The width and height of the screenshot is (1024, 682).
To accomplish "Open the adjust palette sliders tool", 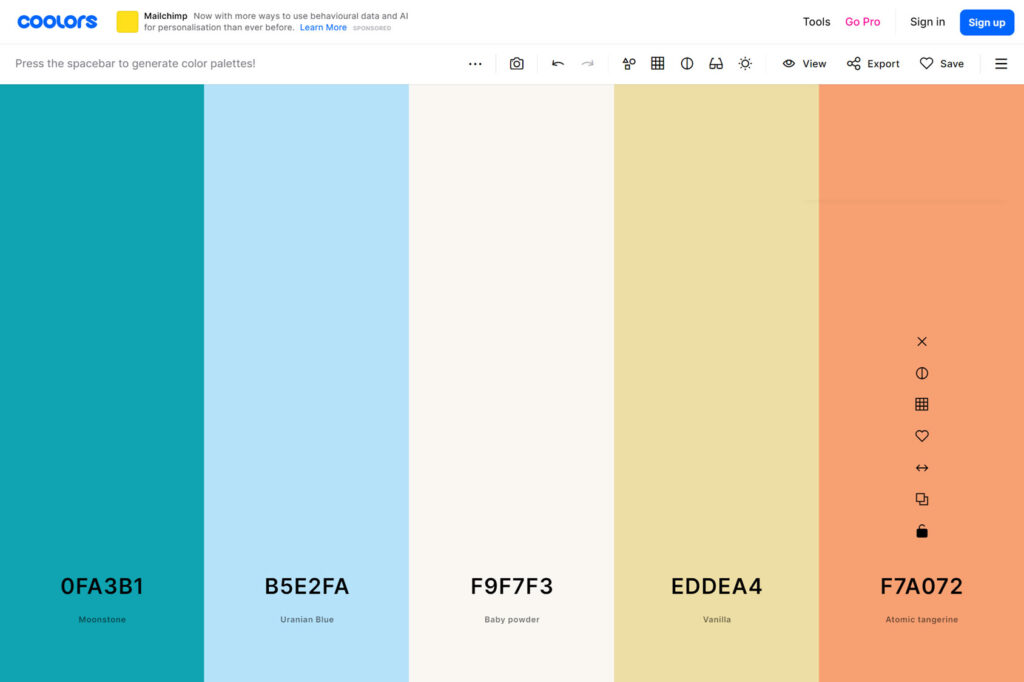I will tap(628, 63).
